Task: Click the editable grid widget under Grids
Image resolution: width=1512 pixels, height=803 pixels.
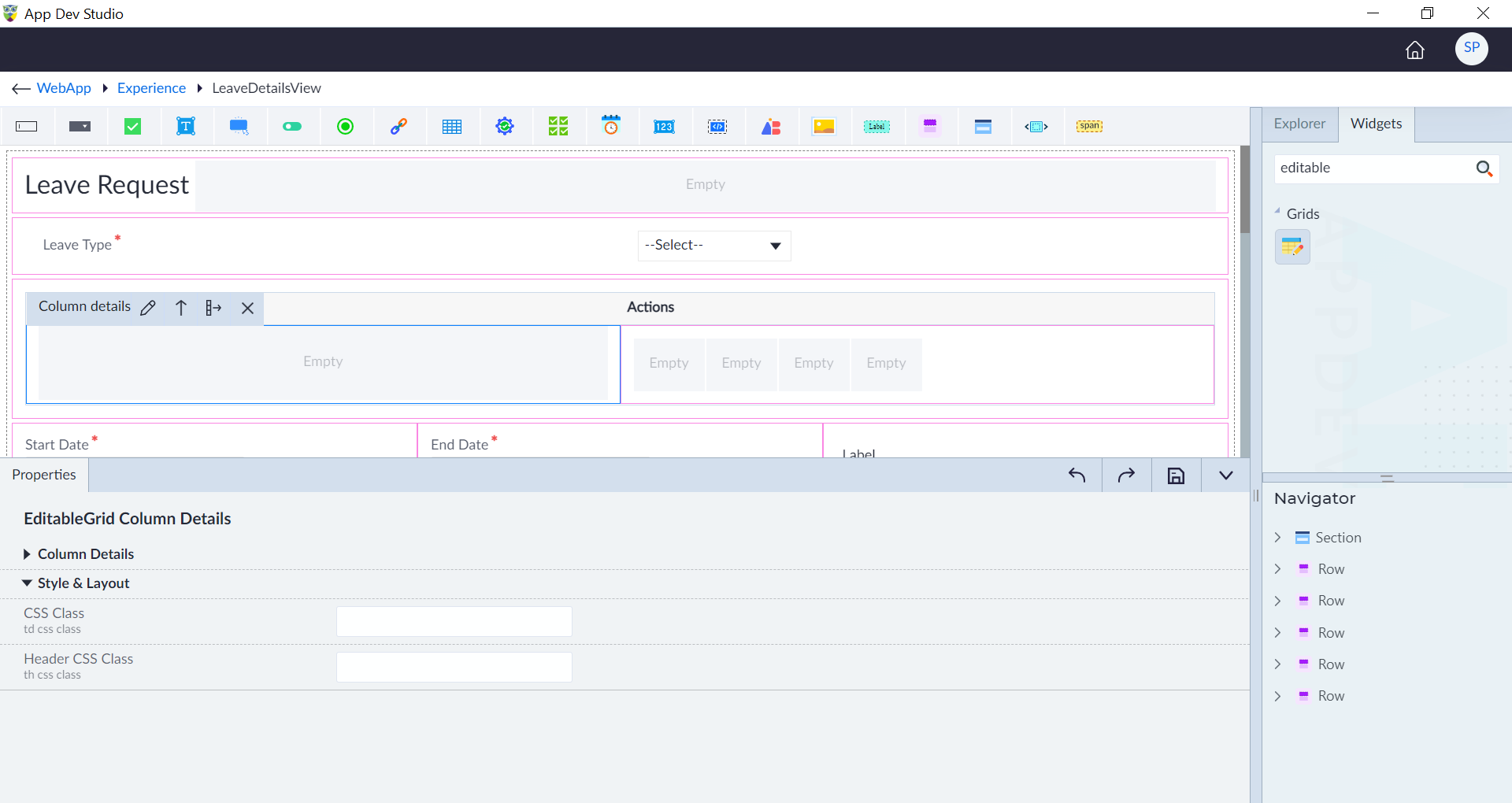Action: (x=1292, y=247)
